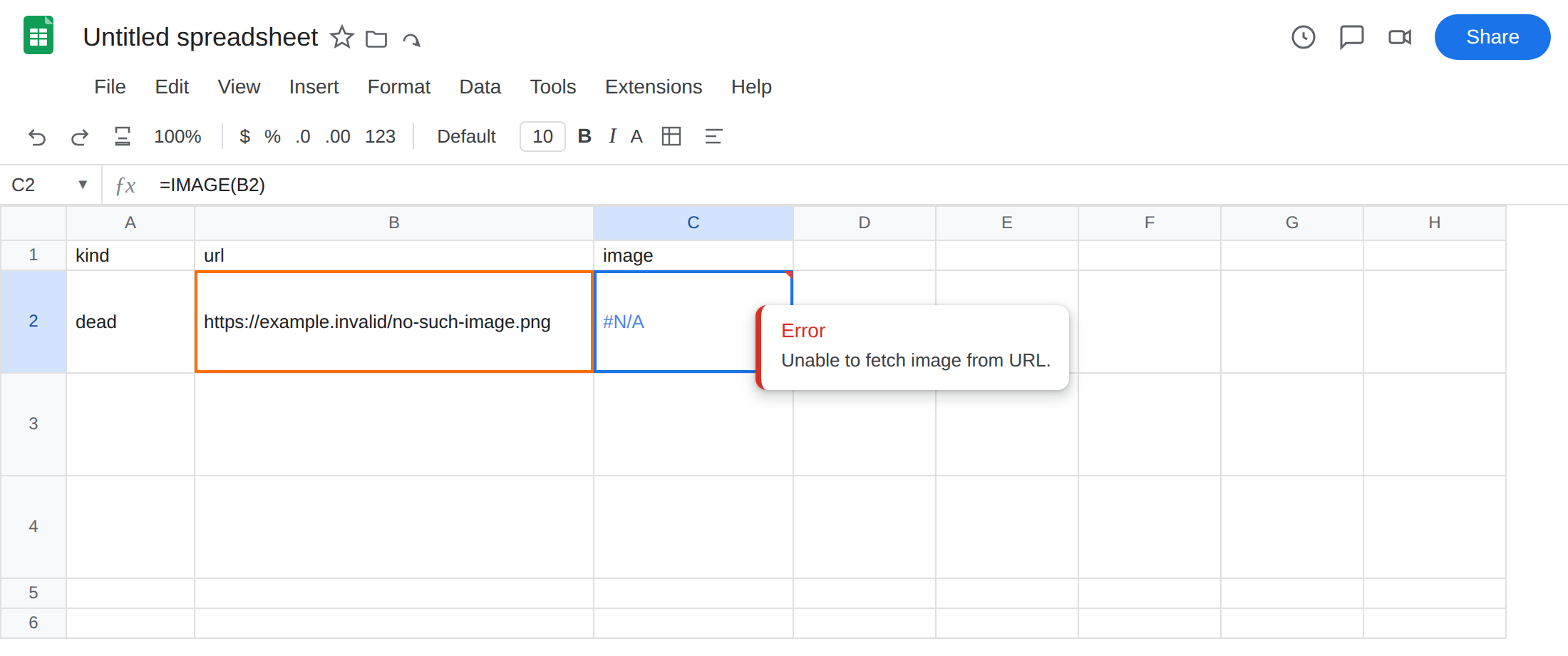
Task: Undo the last action
Action: click(37, 136)
